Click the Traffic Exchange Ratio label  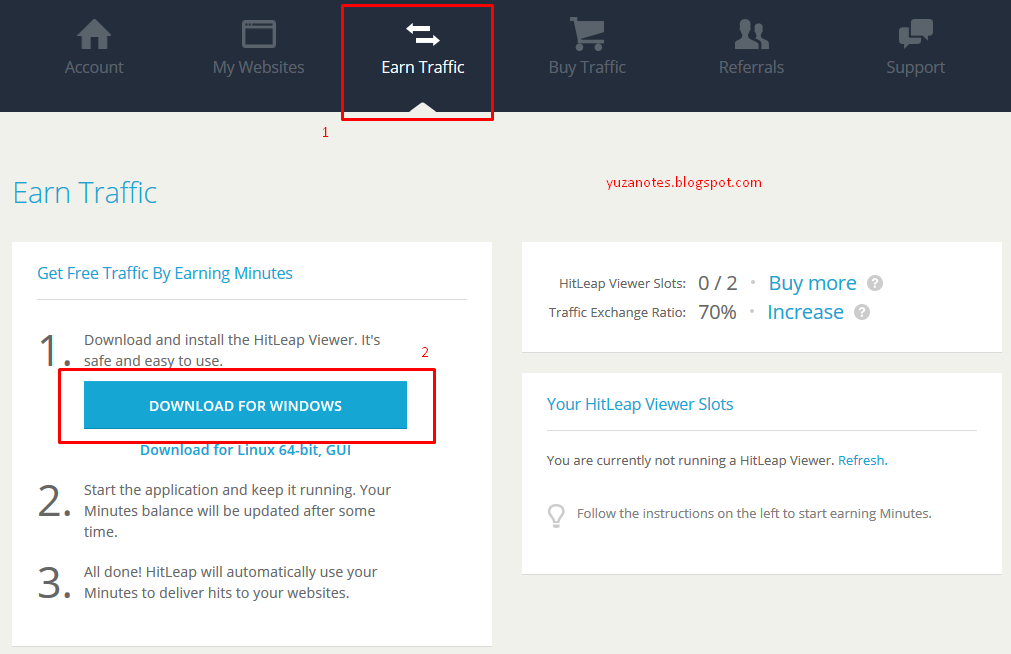[x=617, y=313]
